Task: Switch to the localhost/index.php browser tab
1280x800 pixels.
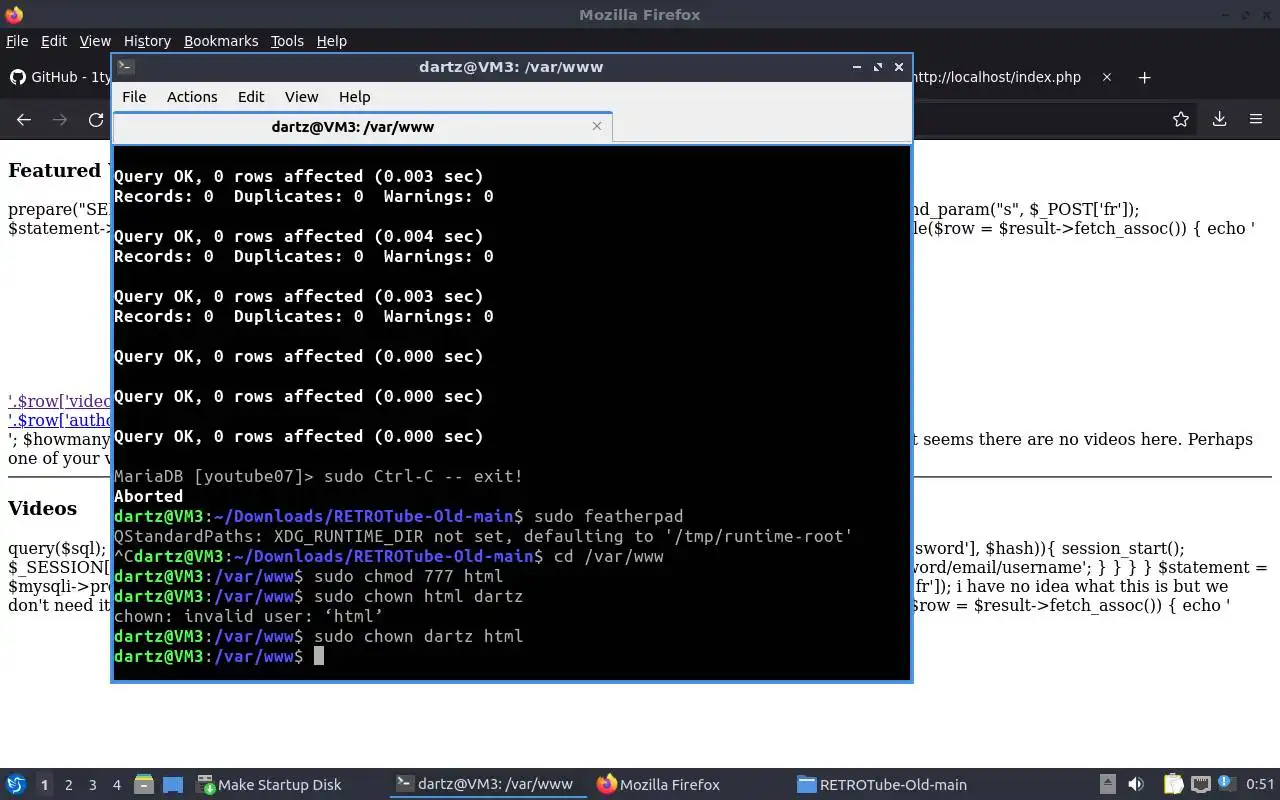Action: (x=997, y=77)
